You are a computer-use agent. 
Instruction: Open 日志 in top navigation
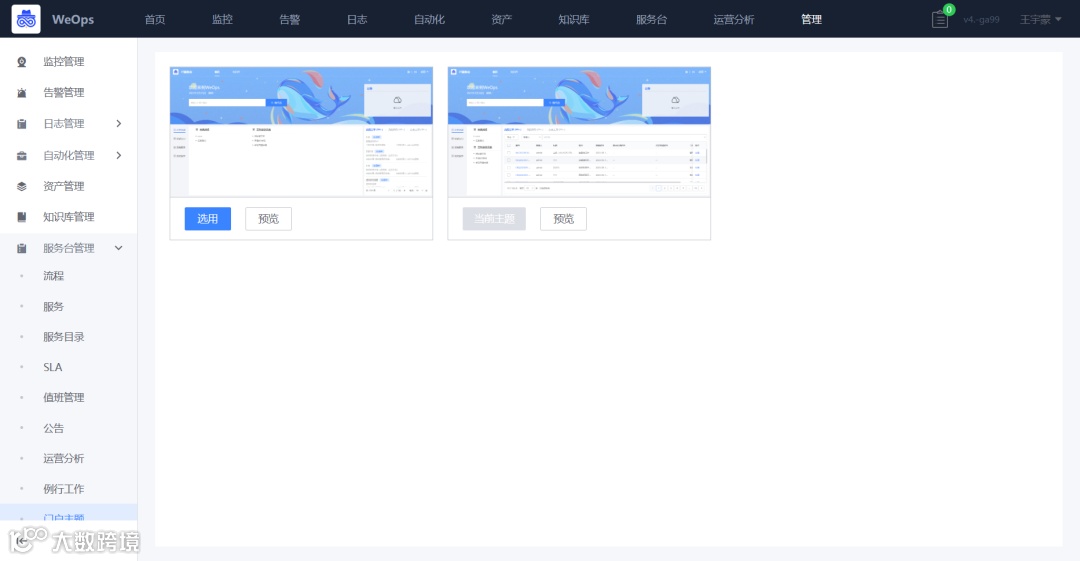coord(357,19)
